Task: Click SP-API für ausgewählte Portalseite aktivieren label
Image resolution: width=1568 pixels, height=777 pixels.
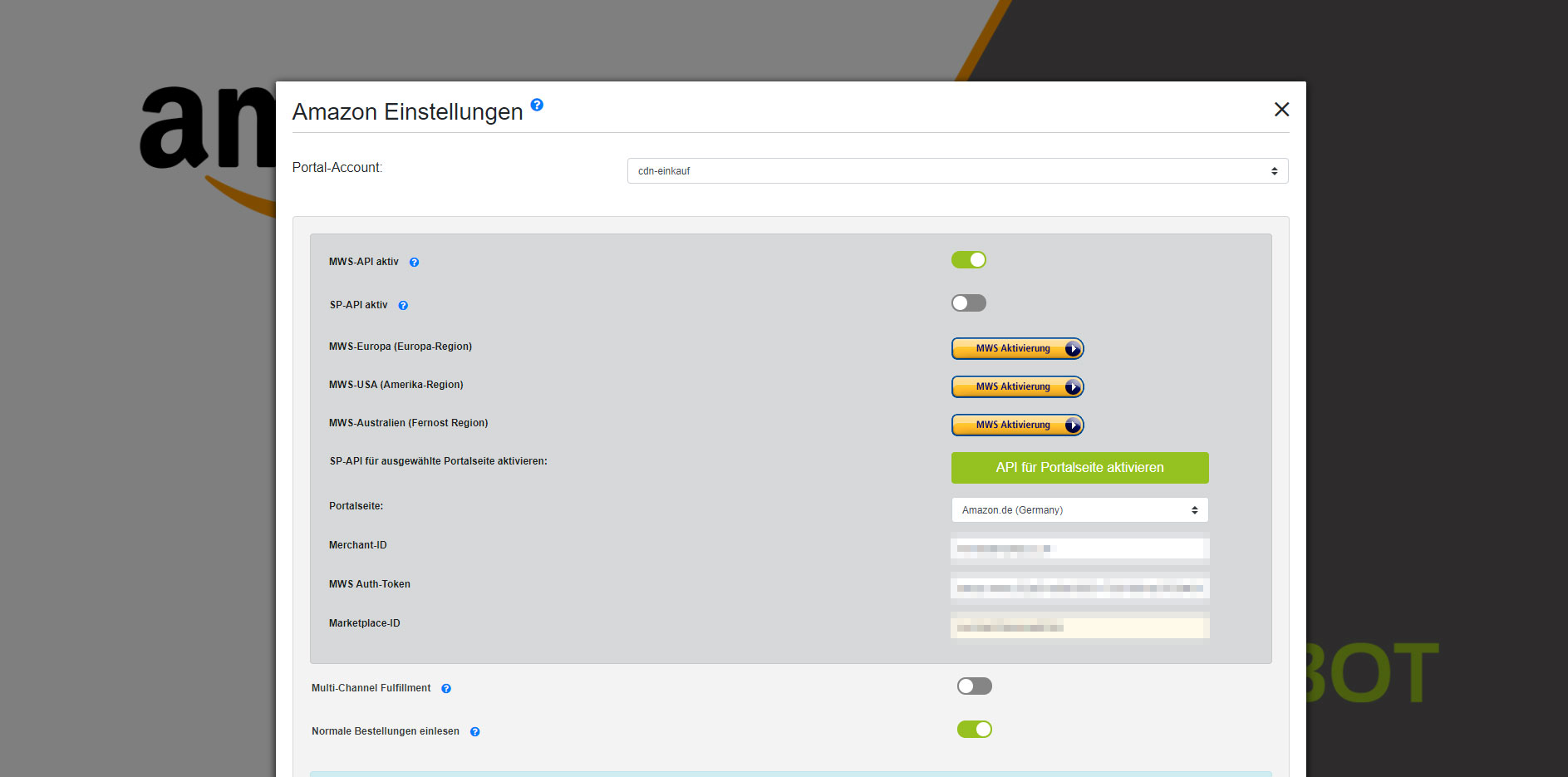Action: pos(438,461)
